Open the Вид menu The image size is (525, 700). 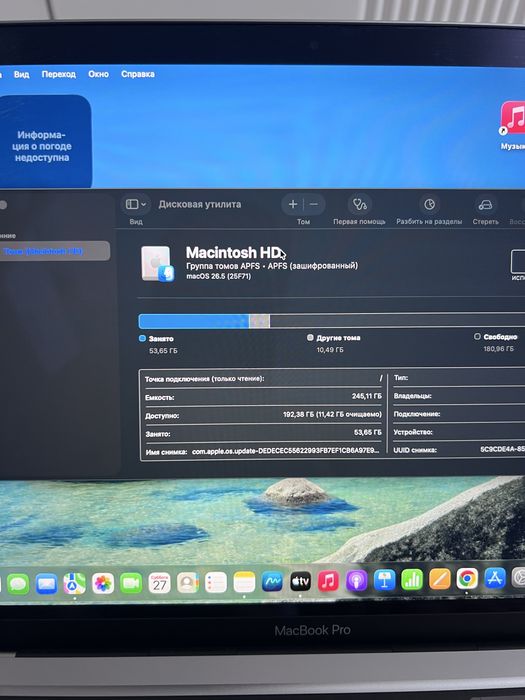pos(21,75)
